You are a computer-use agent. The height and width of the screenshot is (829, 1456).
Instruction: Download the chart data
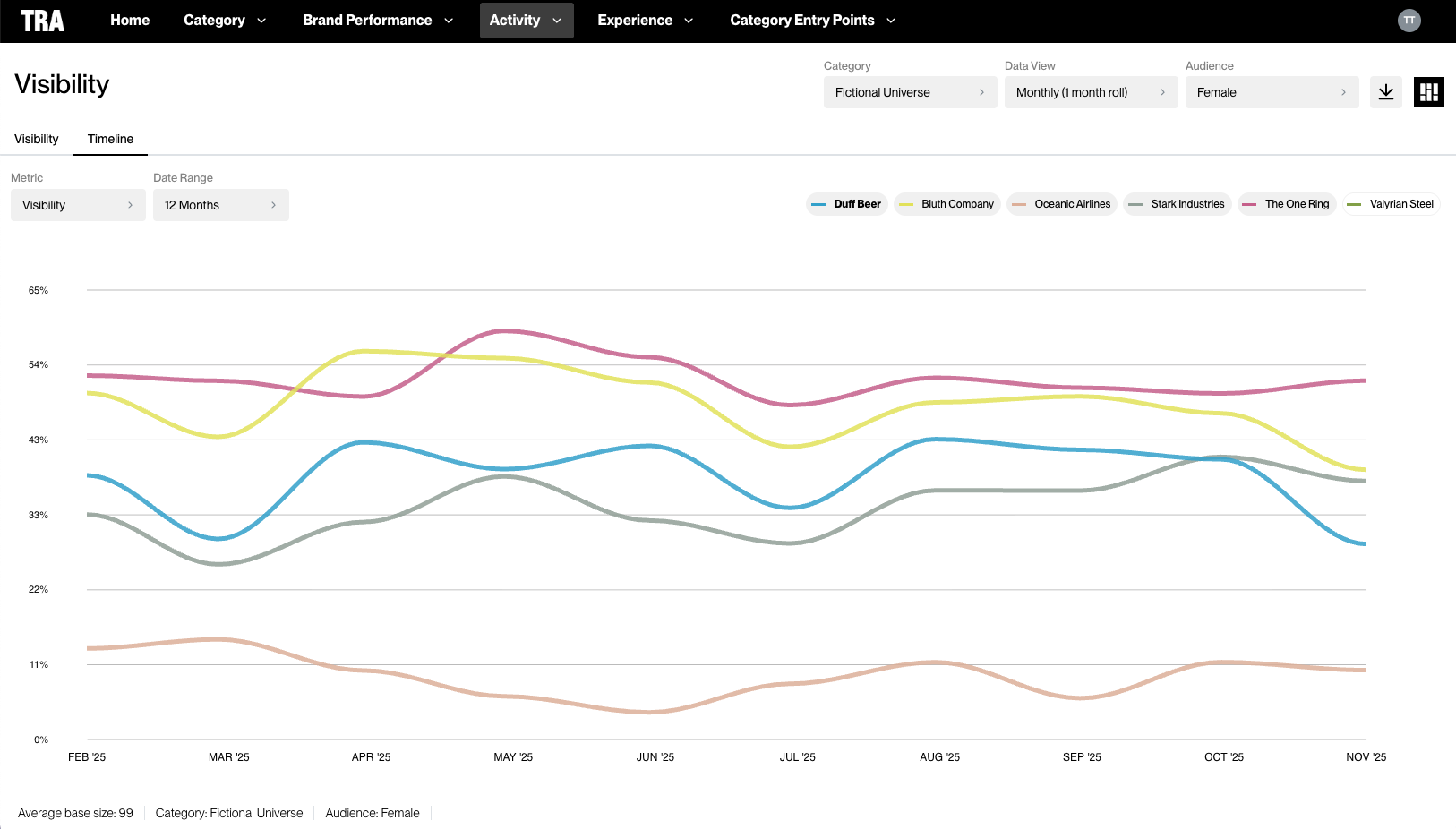(1386, 92)
